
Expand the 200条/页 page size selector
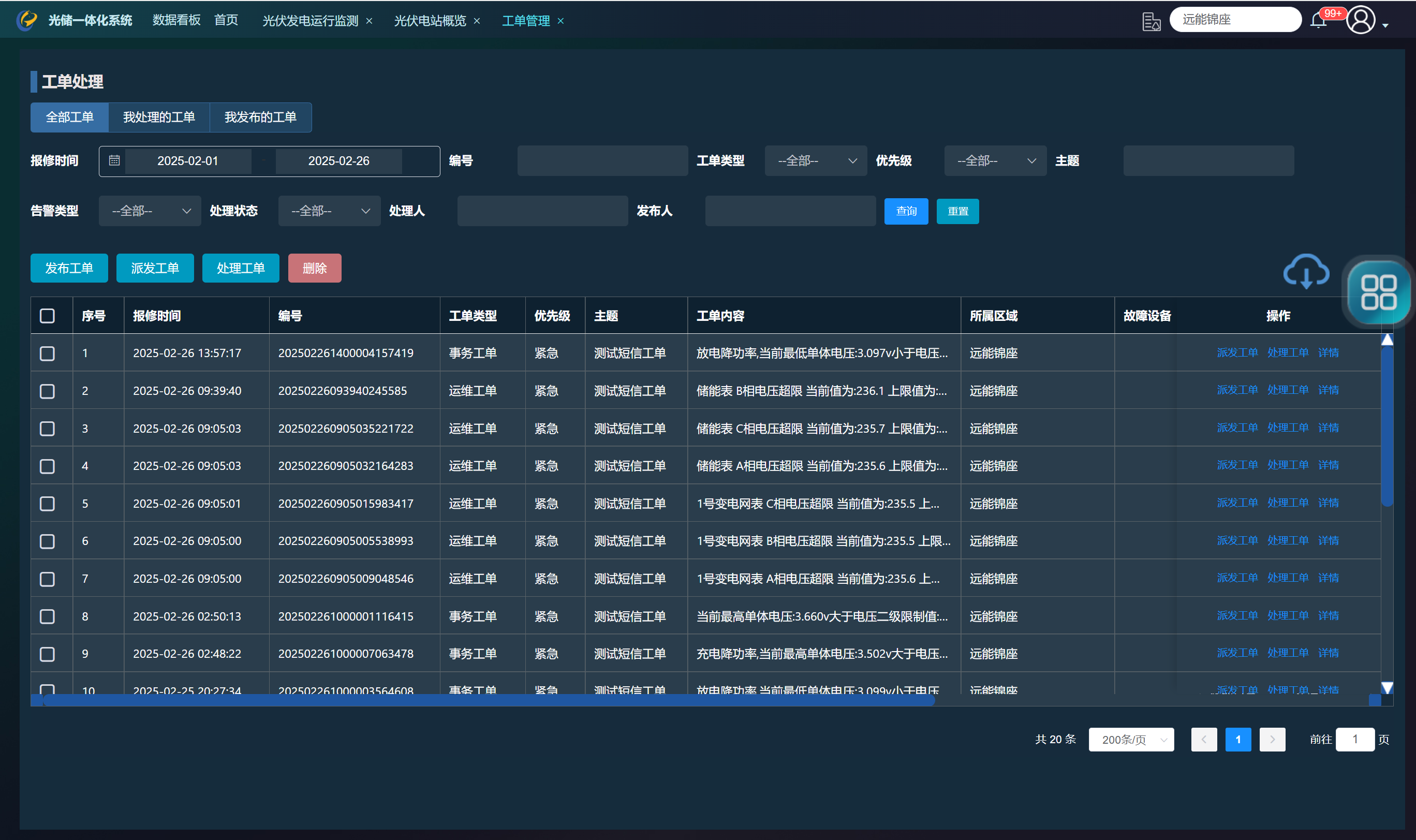1131,739
